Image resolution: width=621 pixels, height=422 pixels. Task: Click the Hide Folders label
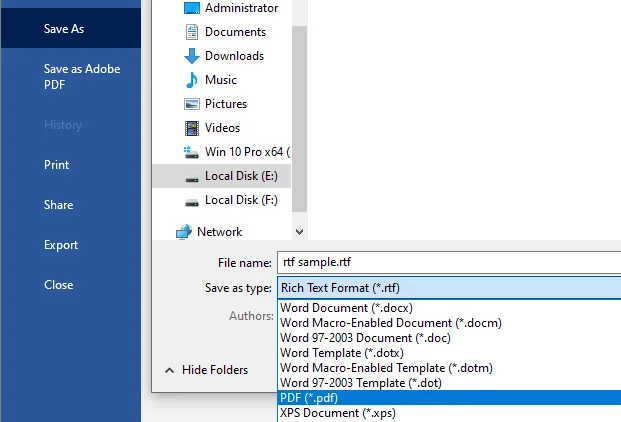click(x=215, y=370)
